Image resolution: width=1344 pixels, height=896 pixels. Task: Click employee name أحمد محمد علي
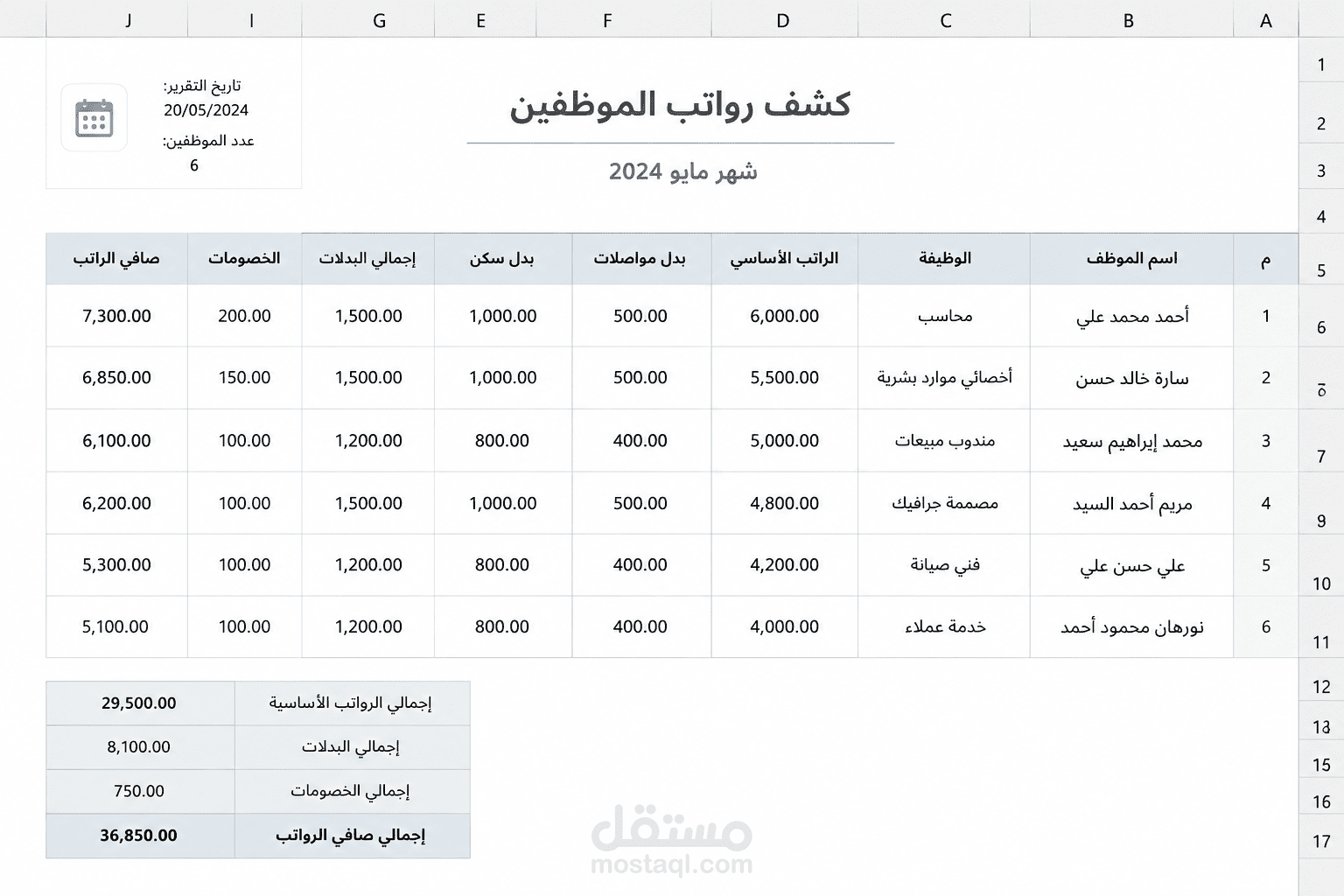click(x=1132, y=317)
